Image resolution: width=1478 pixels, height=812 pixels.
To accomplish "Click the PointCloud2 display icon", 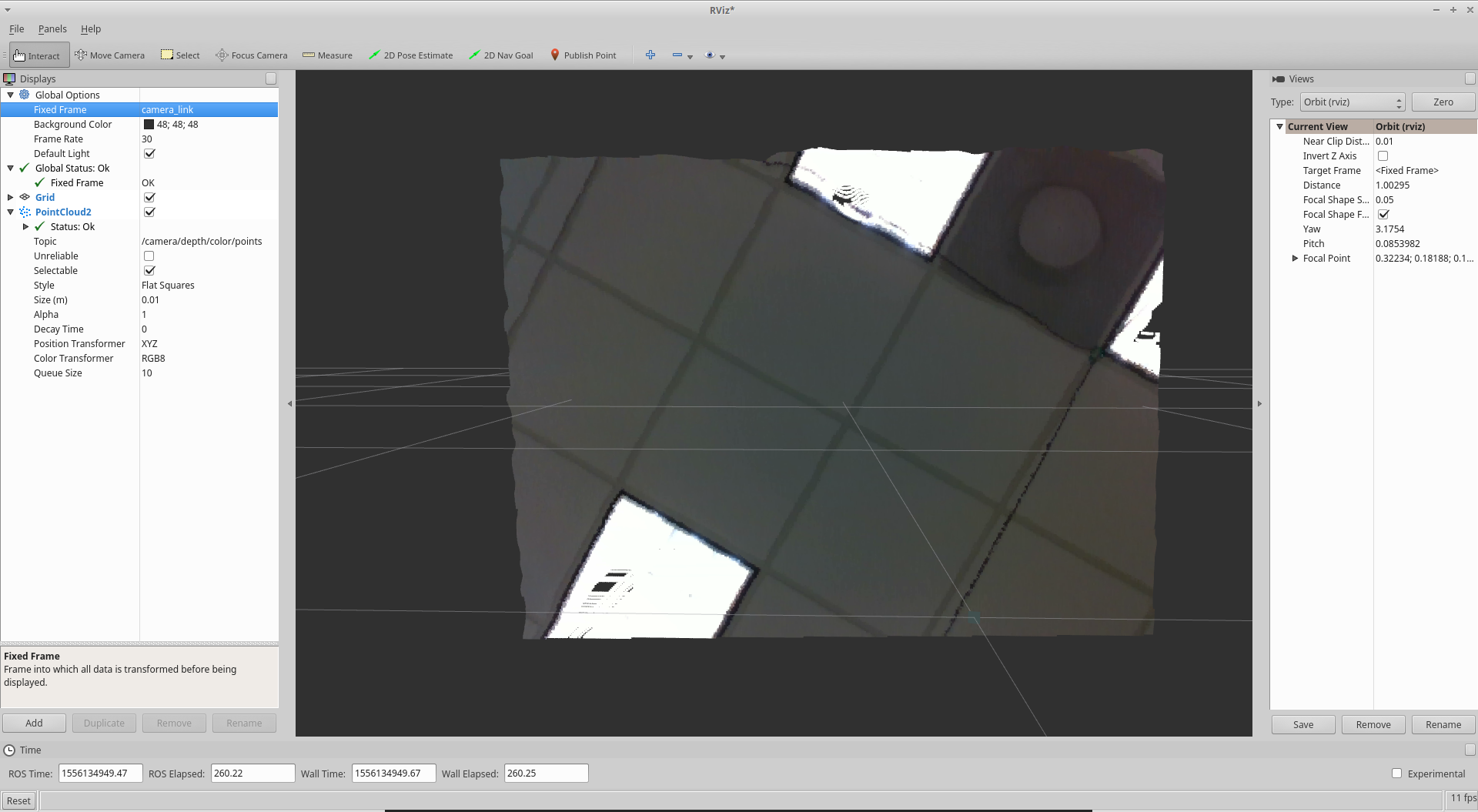I will [25, 212].
